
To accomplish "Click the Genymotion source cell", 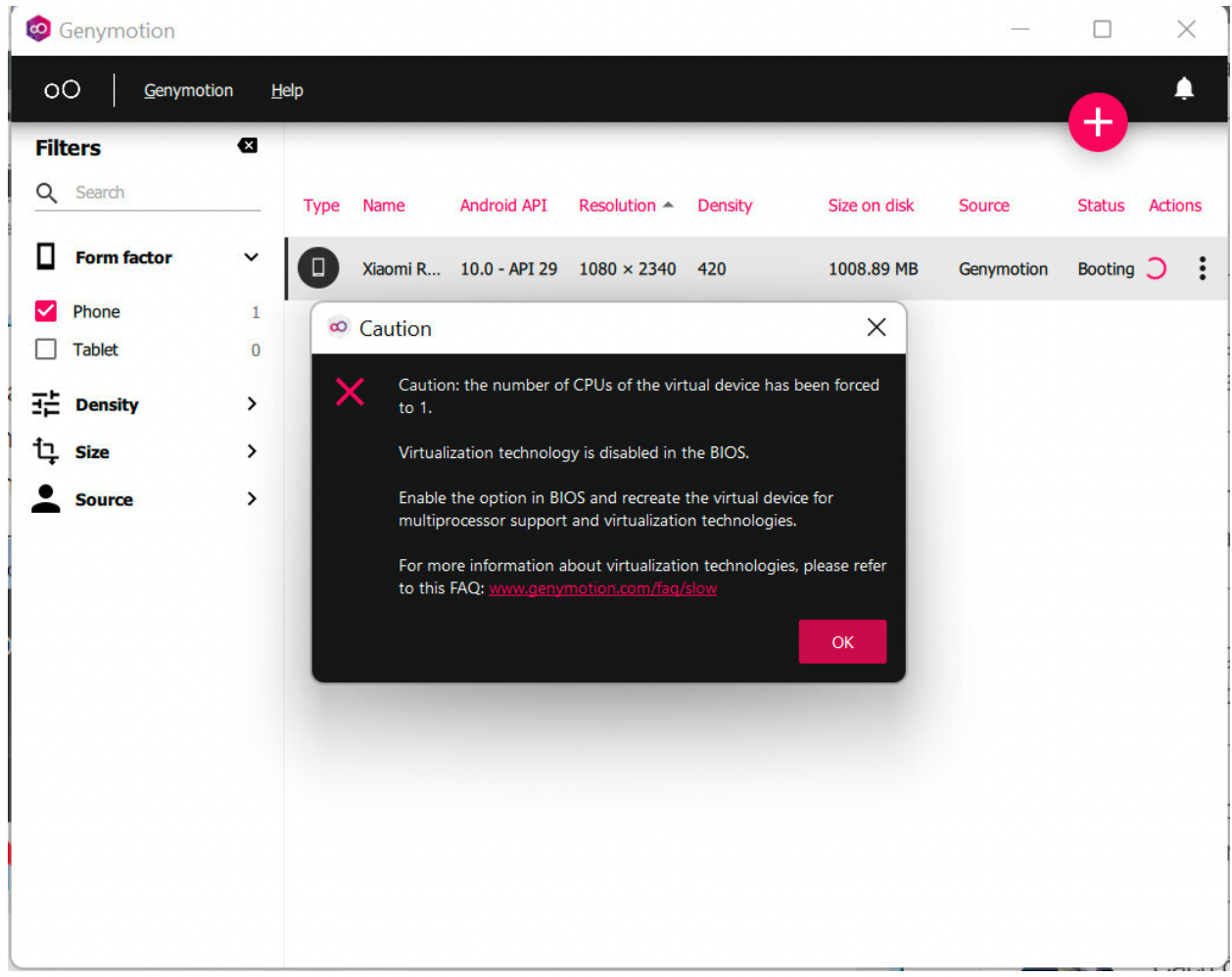I will (x=1003, y=269).
